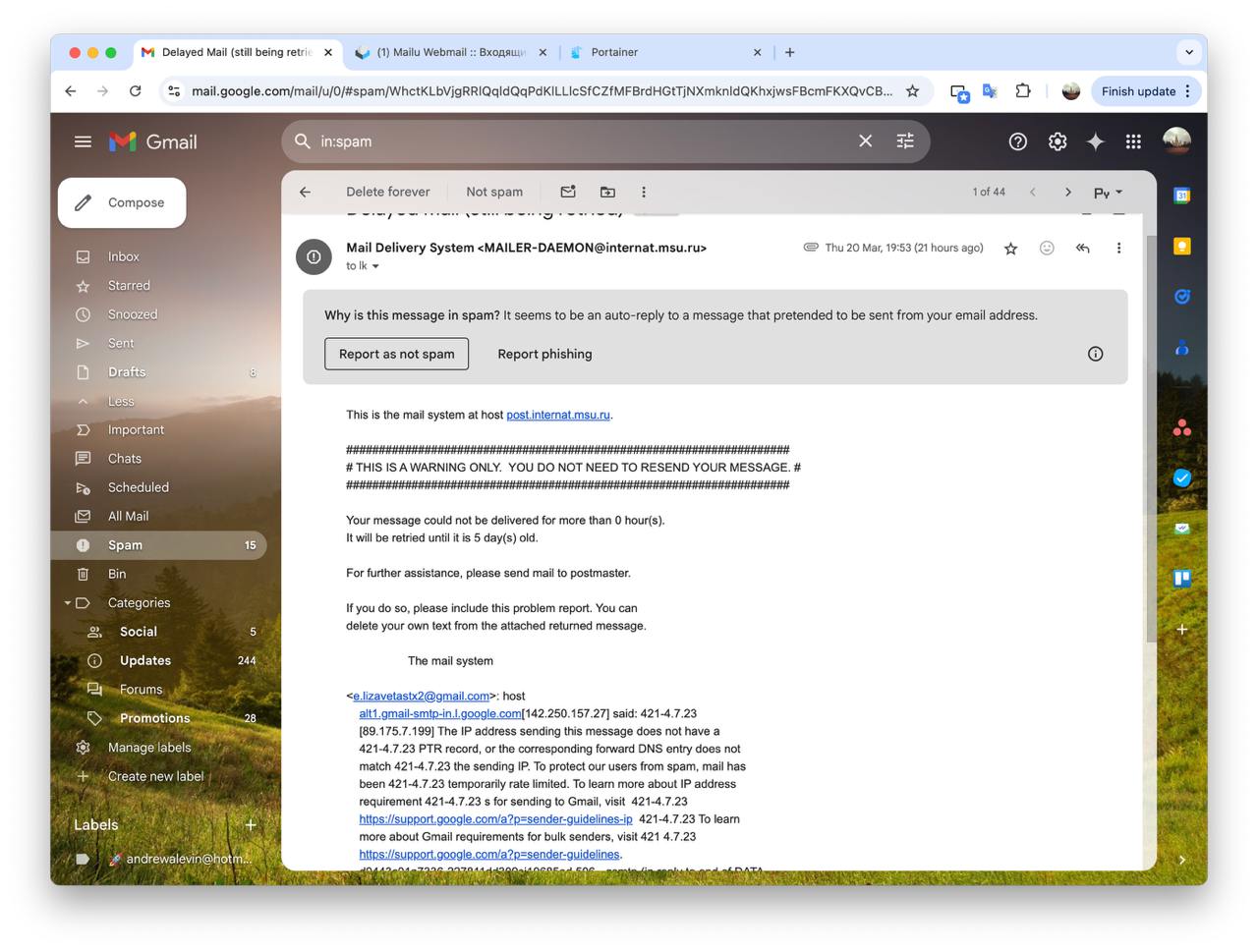The image size is (1258, 952).
Task: Bookmark this page star icon
Action: pos(912,91)
